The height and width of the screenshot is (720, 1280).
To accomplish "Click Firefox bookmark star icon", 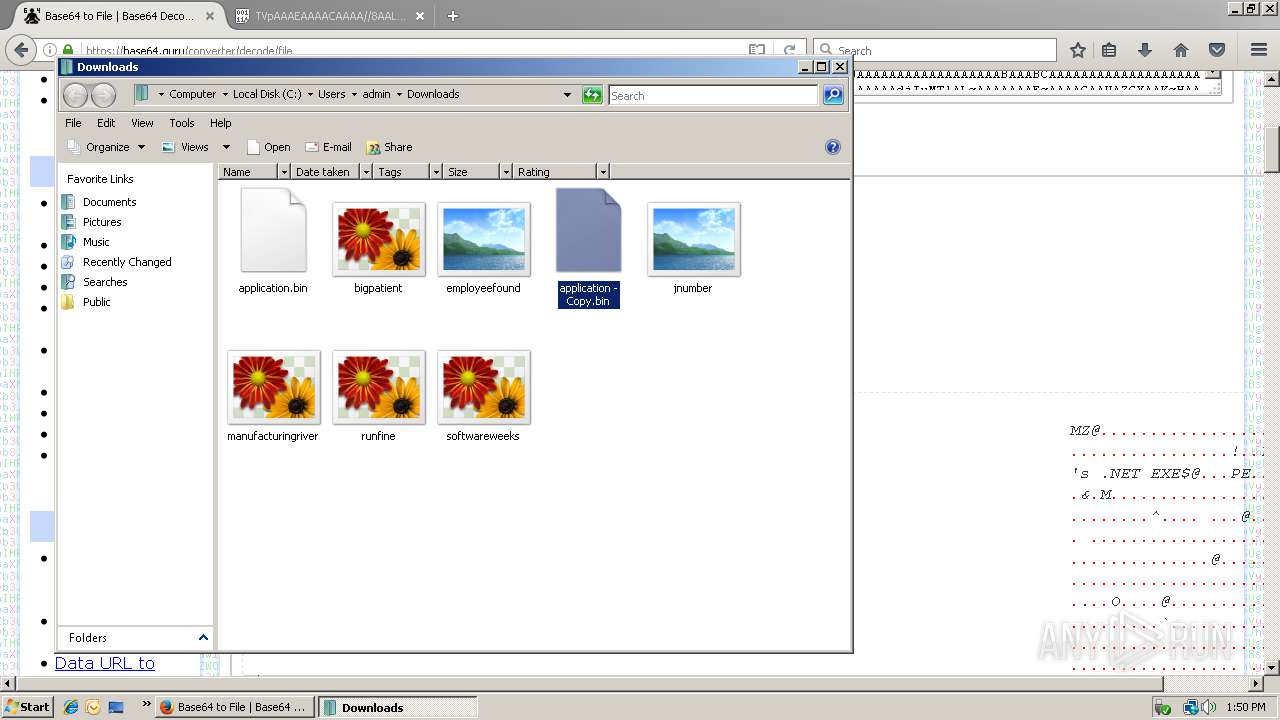I will [1077, 50].
